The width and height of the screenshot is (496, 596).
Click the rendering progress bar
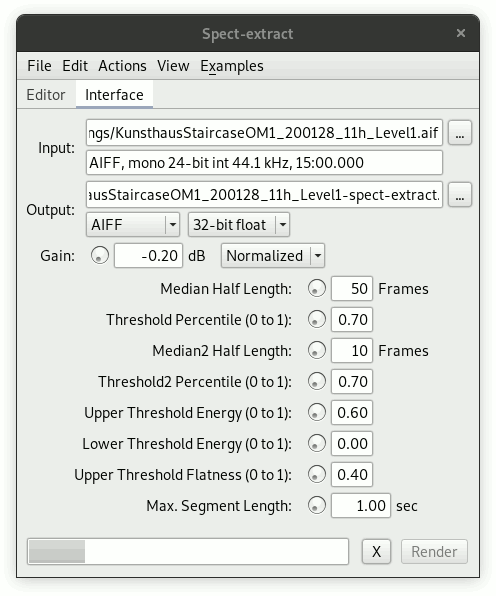[x=188, y=551]
